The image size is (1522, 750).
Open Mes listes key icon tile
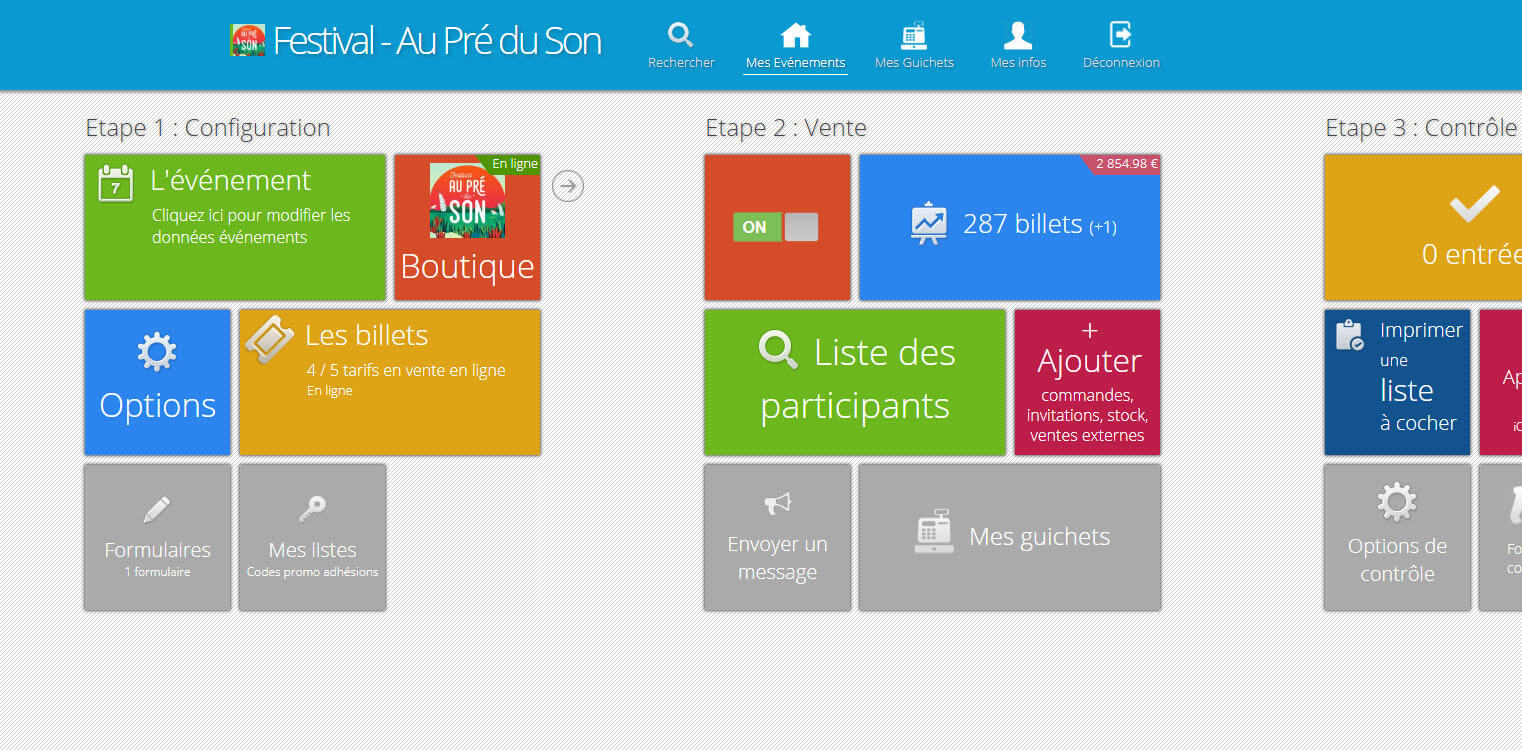(x=312, y=510)
